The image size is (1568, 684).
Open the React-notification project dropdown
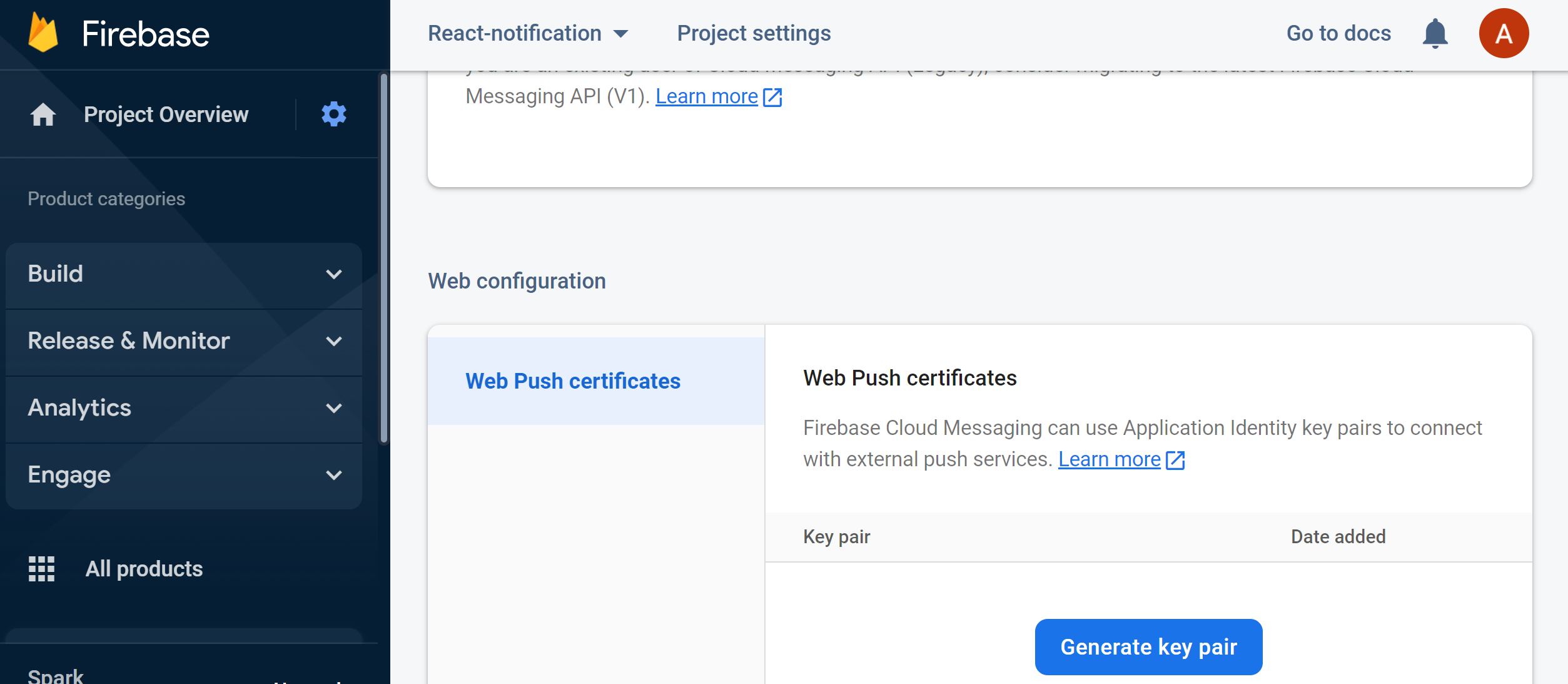tap(528, 33)
